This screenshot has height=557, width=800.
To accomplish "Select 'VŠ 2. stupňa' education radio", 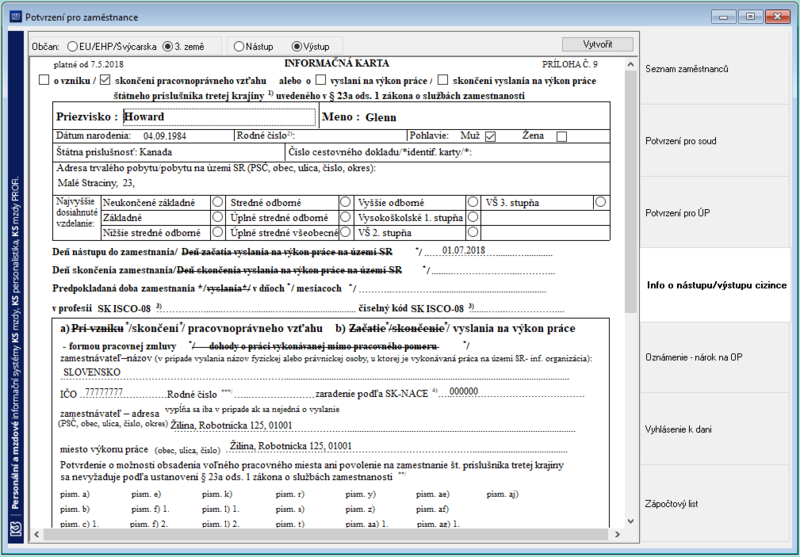I will click(x=473, y=232).
